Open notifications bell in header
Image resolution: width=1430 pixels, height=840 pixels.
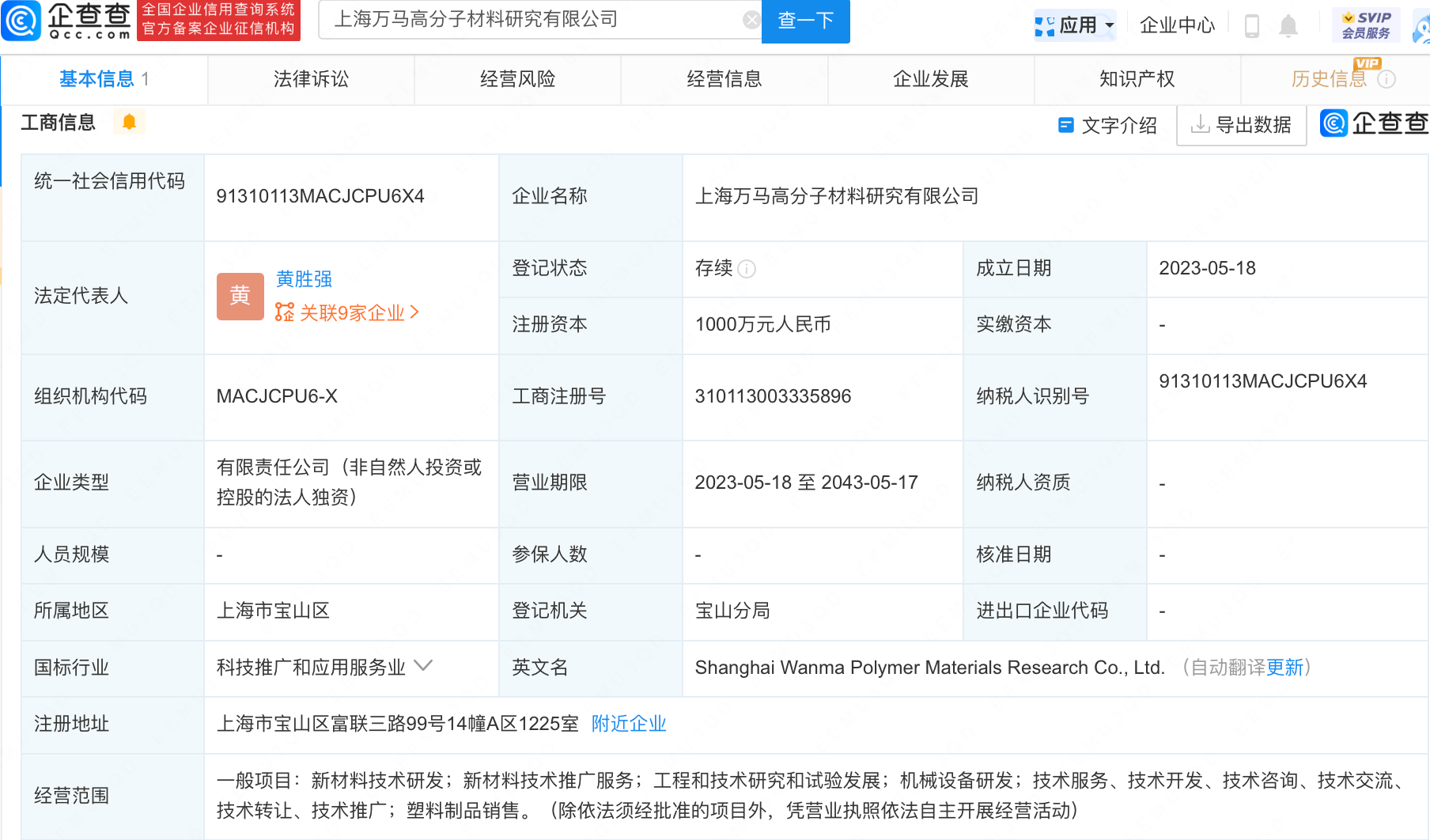(x=1288, y=26)
